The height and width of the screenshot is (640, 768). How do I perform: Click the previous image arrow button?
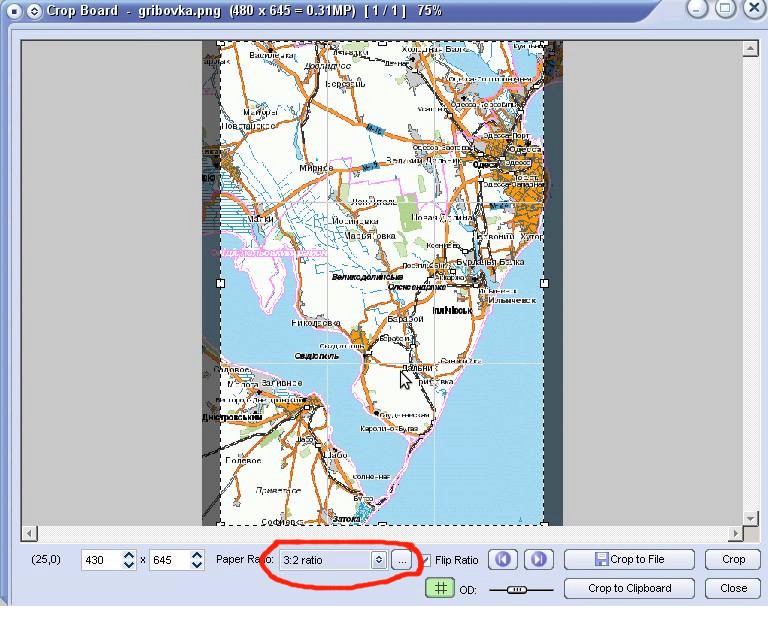pos(503,559)
